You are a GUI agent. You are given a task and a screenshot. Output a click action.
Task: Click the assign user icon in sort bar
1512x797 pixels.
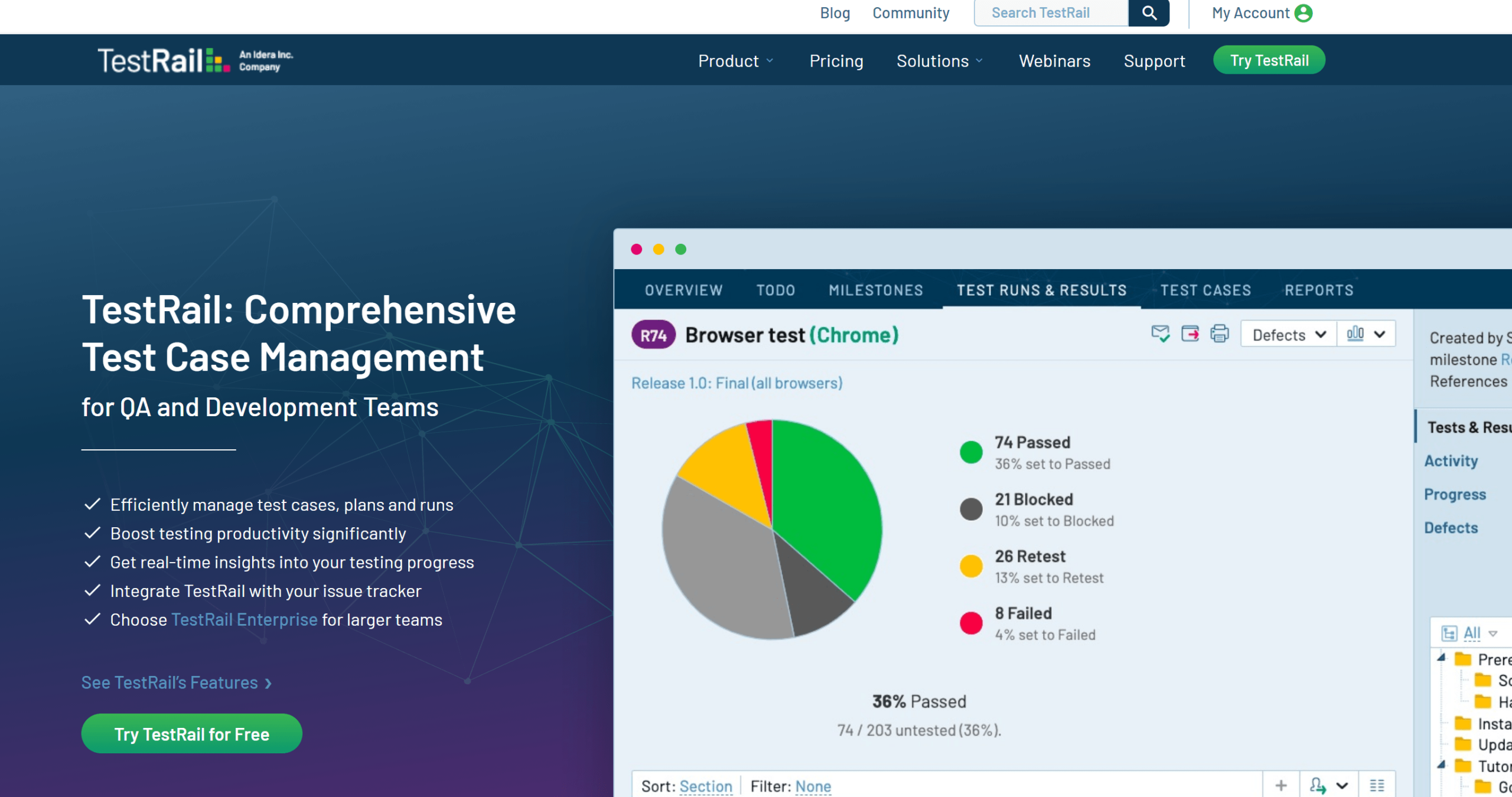(1317, 785)
